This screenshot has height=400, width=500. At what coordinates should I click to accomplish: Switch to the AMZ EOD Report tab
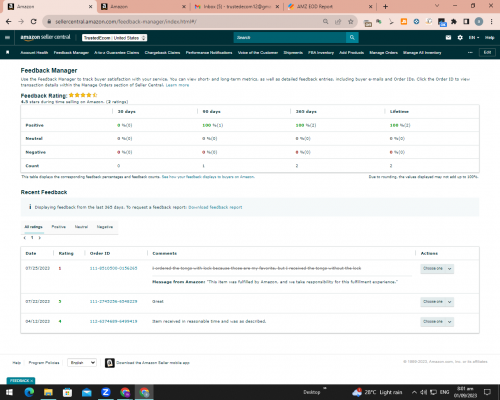[330, 6]
